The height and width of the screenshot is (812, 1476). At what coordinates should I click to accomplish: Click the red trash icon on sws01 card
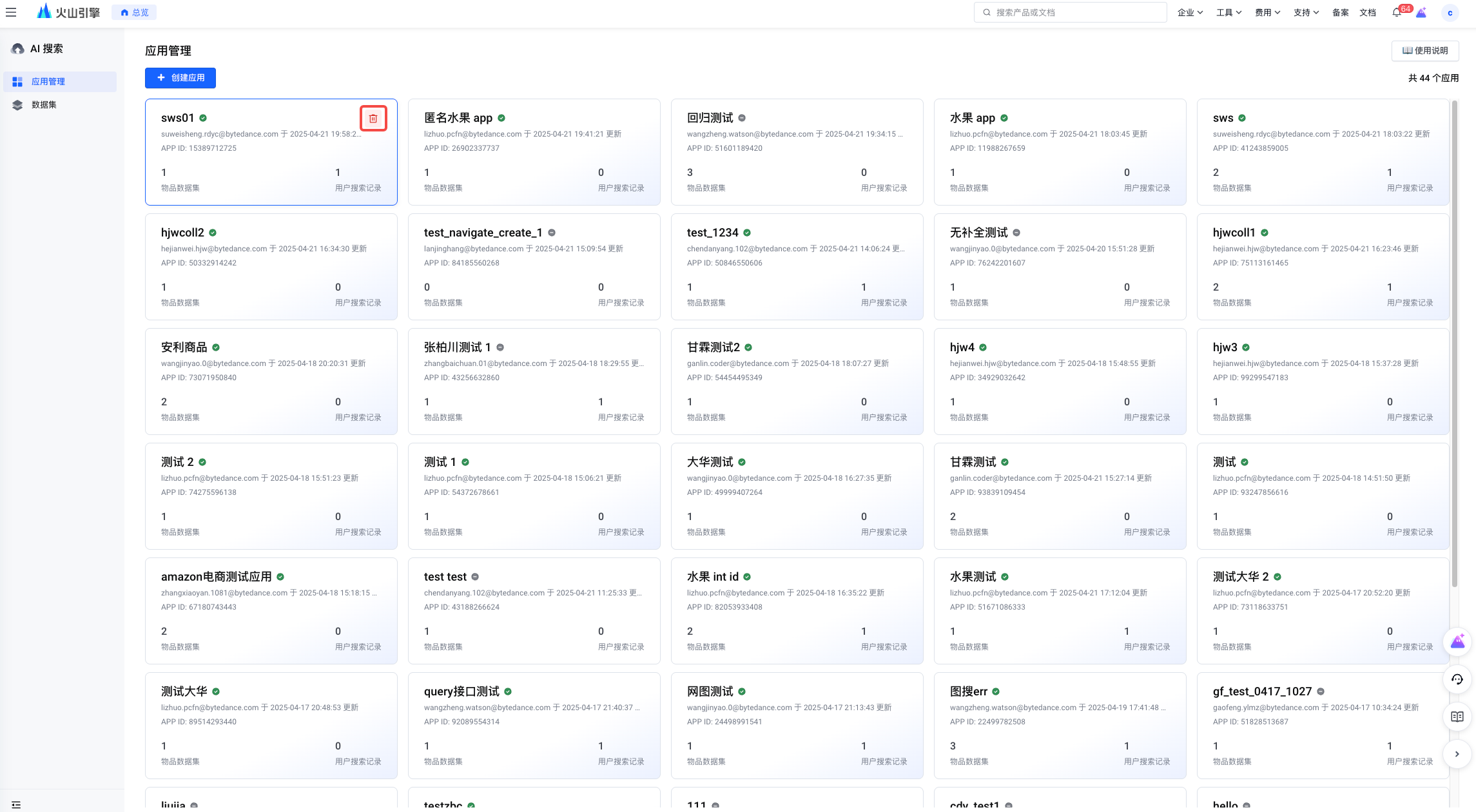(x=373, y=118)
